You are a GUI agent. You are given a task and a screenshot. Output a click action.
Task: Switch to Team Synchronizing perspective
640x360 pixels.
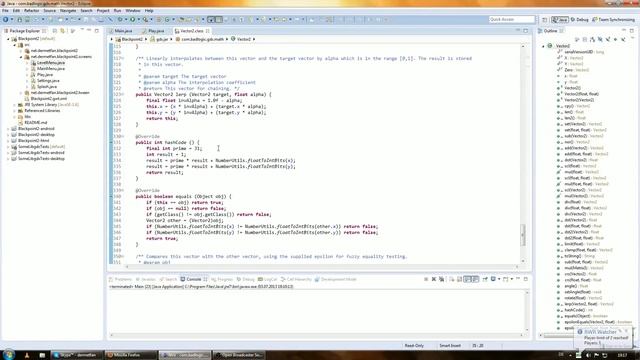click(x=613, y=20)
